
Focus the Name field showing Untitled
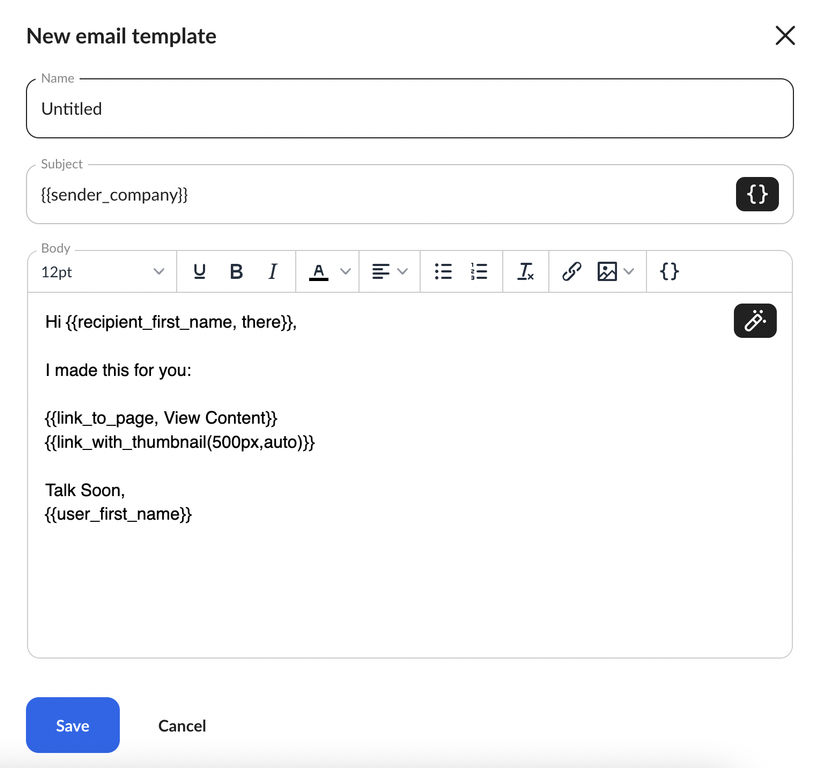[x=410, y=108]
